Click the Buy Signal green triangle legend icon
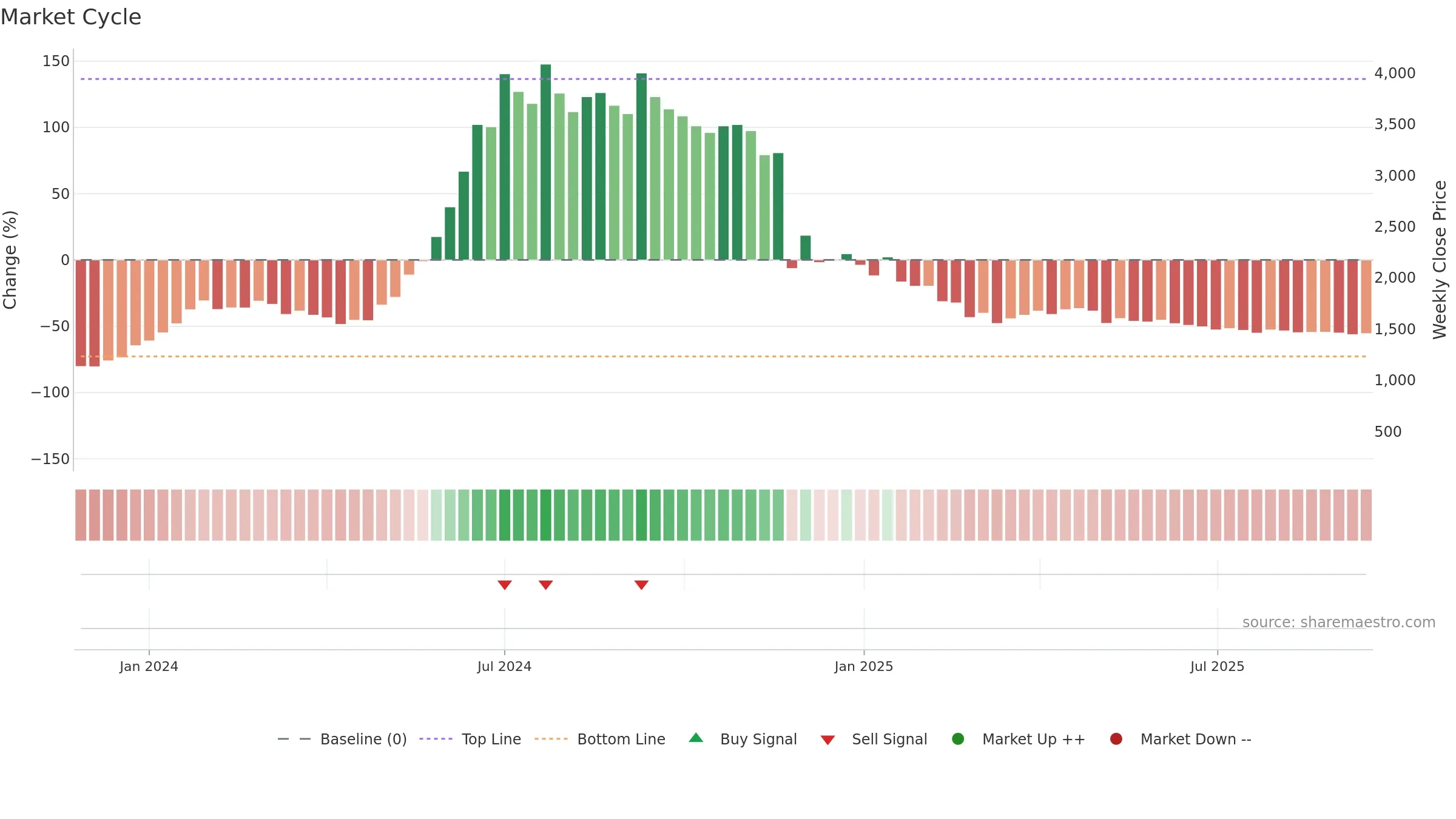Image resolution: width=1456 pixels, height=819 pixels. coord(696,738)
